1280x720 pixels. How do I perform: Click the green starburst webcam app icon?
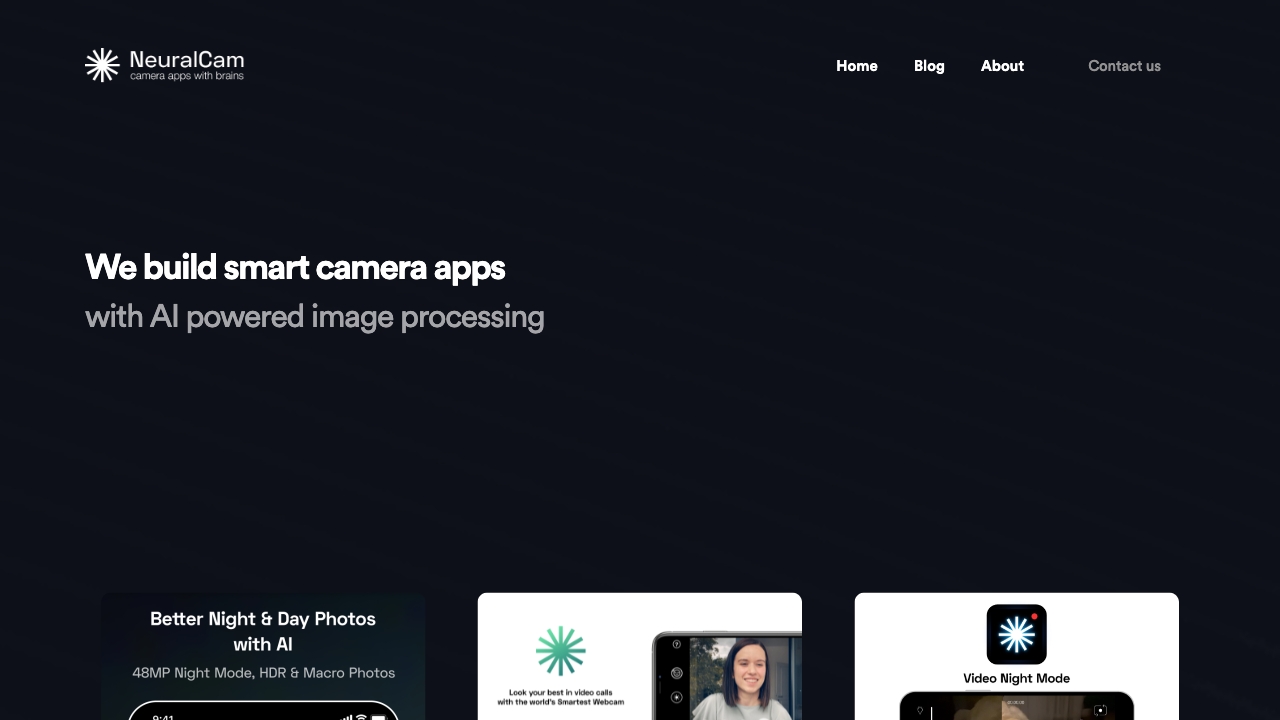pyautogui.click(x=561, y=651)
